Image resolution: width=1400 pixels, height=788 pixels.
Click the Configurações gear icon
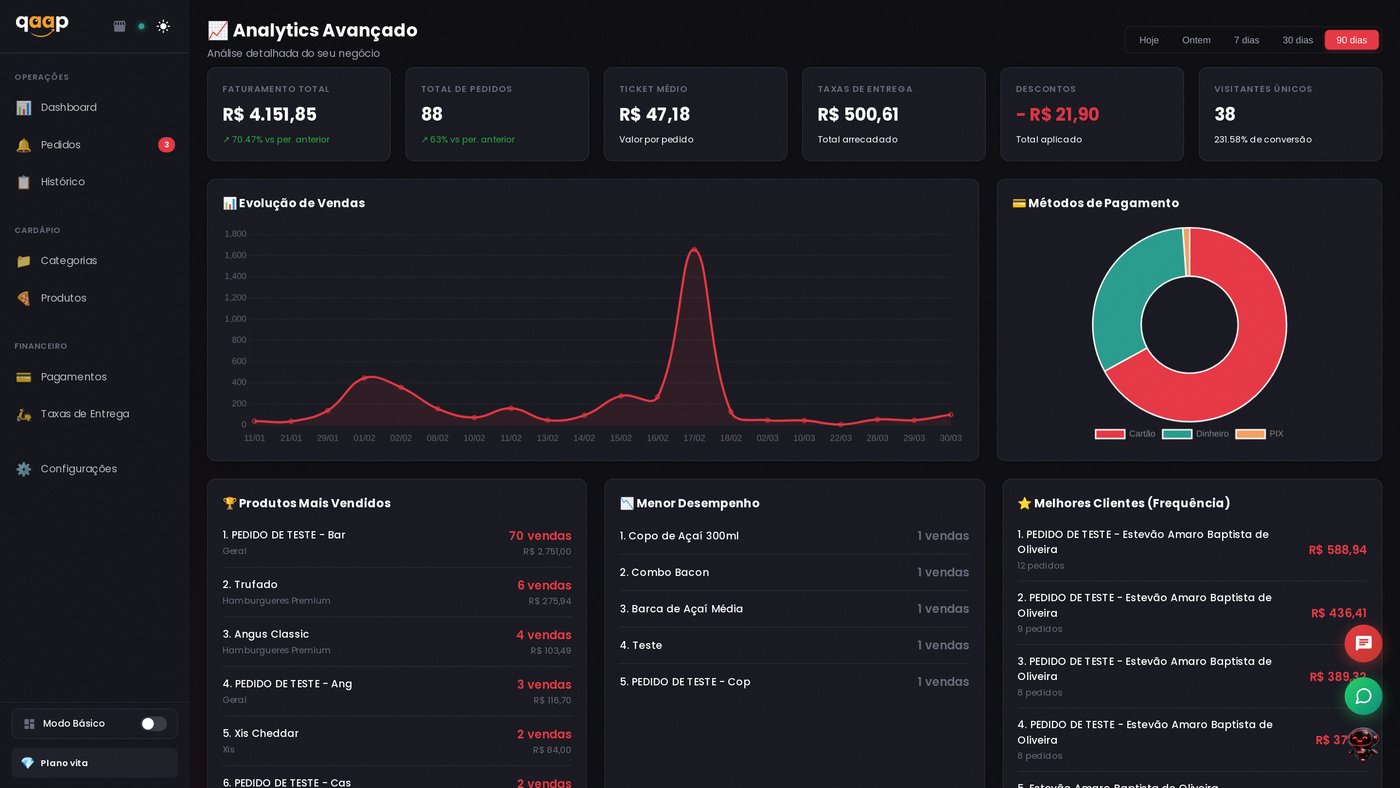(x=24, y=469)
